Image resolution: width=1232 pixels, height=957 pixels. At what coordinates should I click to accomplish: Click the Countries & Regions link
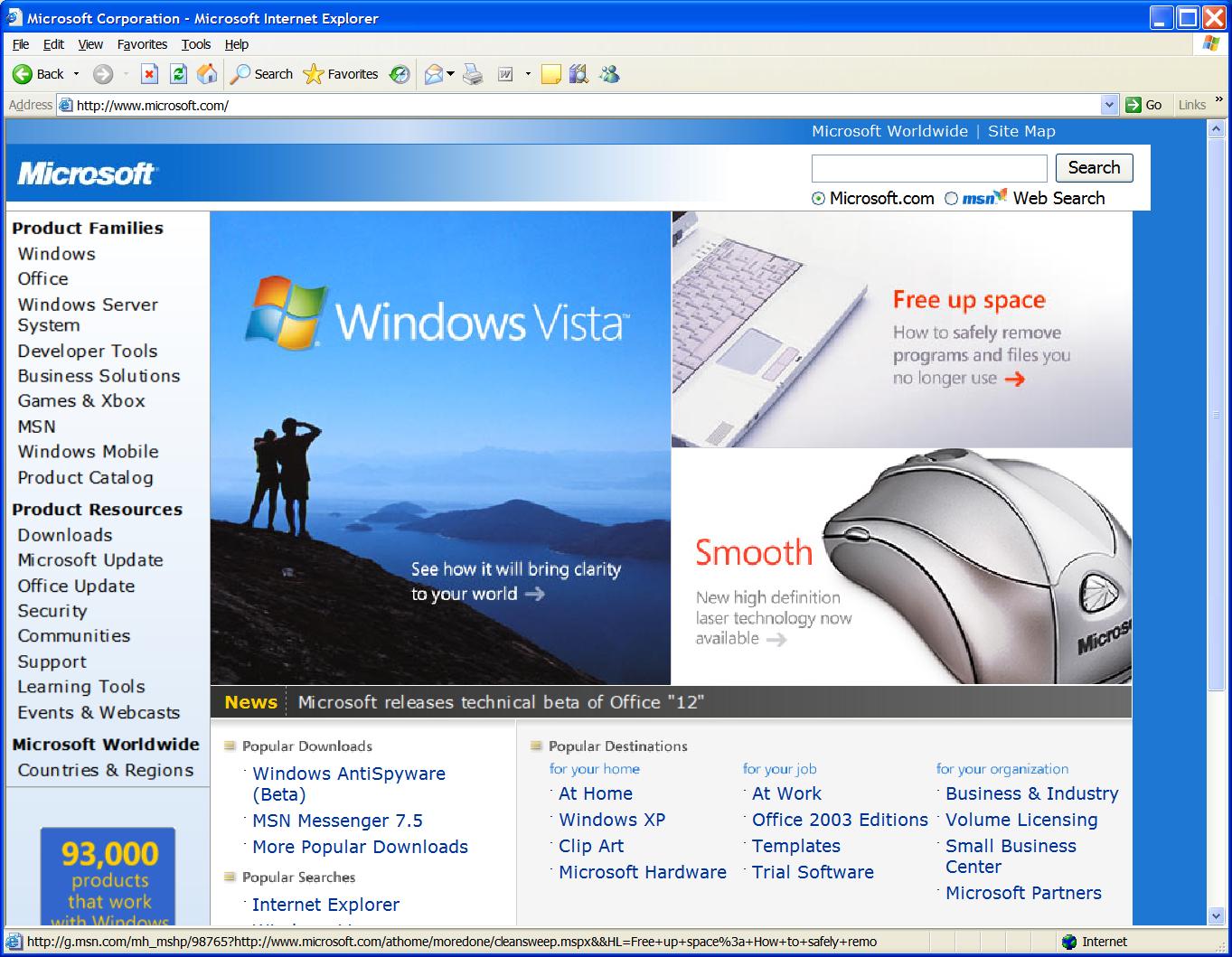coord(106,770)
